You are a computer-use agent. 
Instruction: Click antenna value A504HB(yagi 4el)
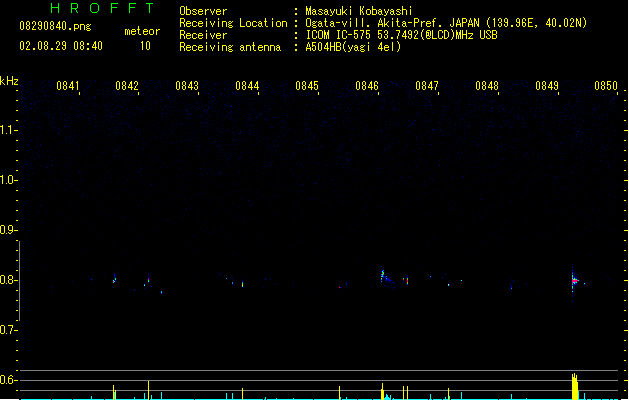coord(353,47)
